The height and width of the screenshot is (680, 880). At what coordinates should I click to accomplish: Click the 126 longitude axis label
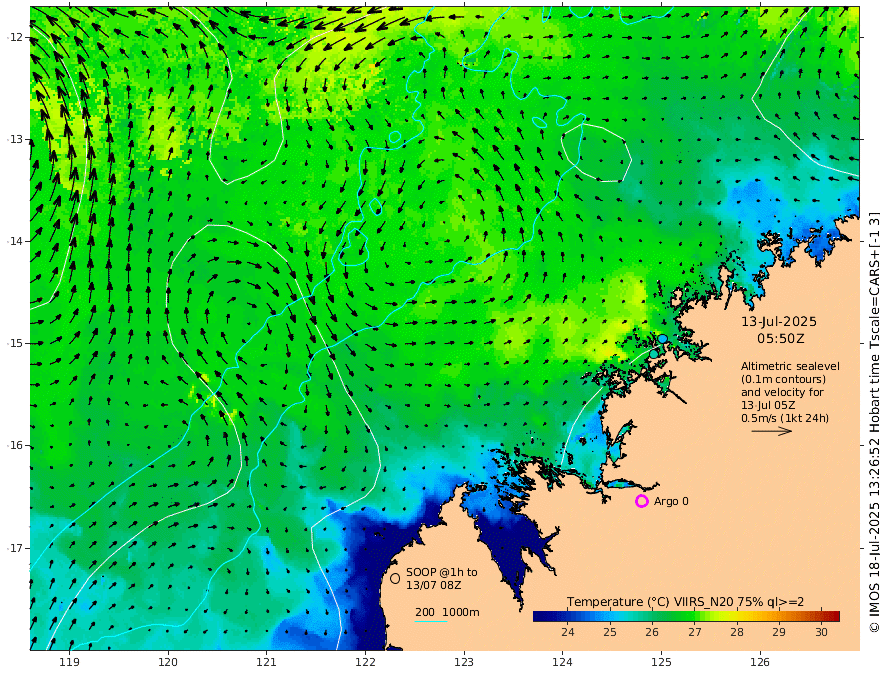(x=760, y=662)
